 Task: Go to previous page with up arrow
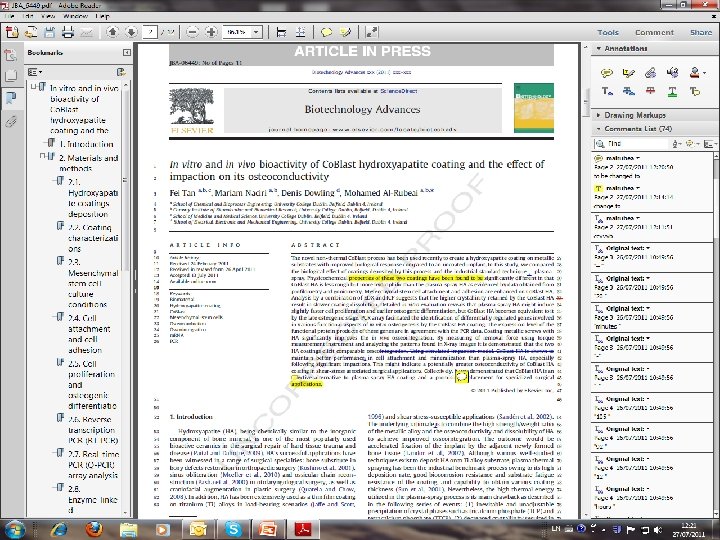tap(112, 32)
